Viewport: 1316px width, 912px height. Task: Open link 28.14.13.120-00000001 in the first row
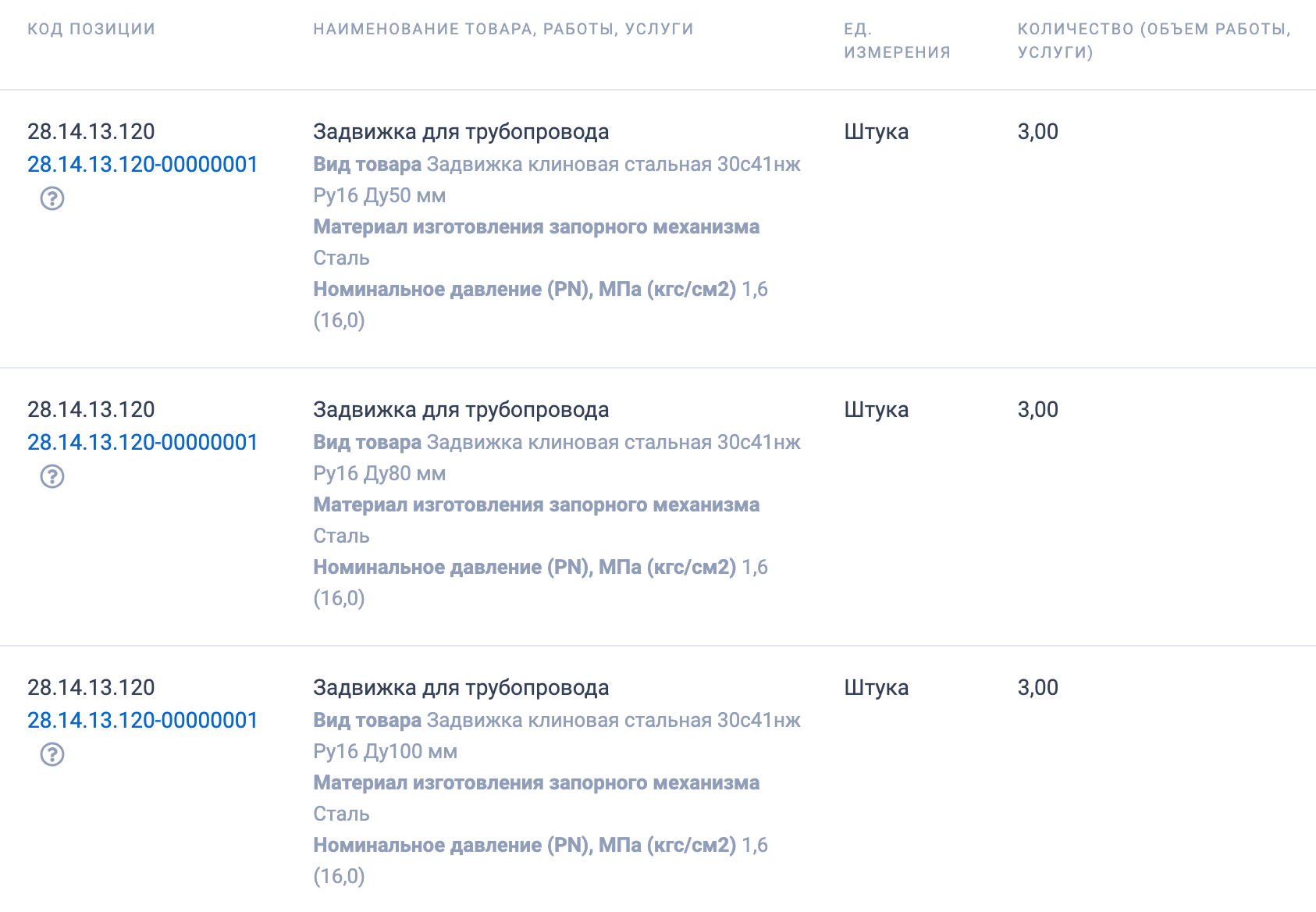(142, 165)
